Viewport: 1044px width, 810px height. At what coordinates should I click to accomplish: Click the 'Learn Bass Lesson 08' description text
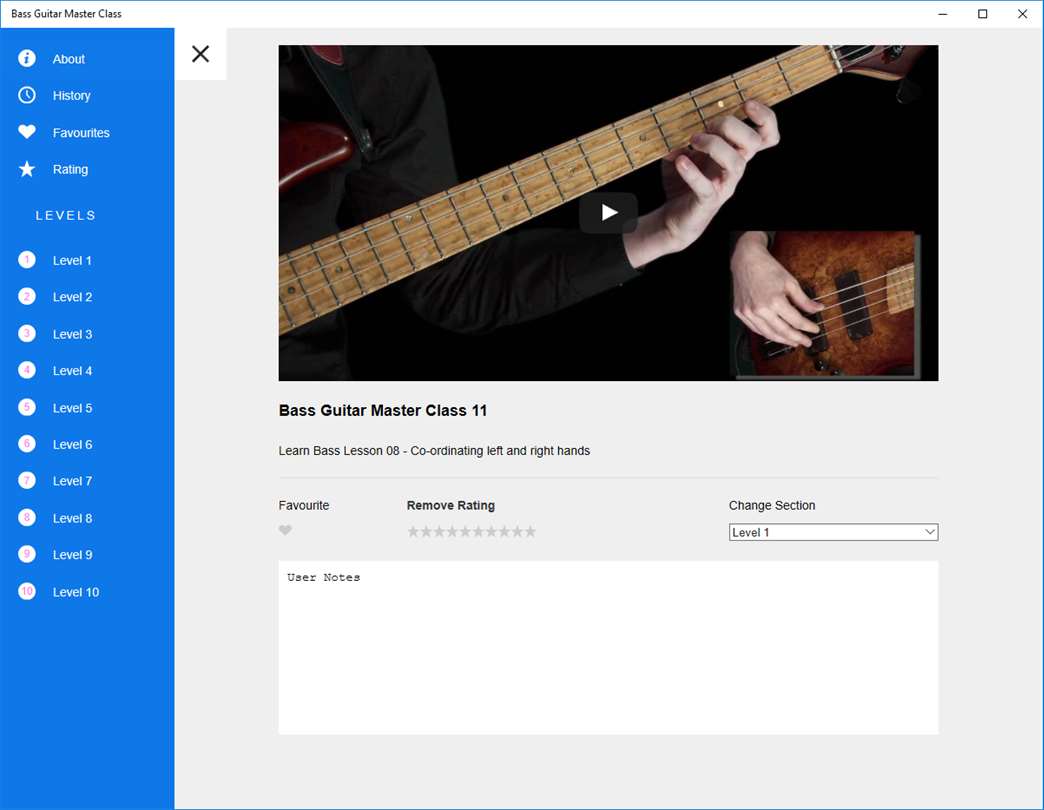pos(434,451)
